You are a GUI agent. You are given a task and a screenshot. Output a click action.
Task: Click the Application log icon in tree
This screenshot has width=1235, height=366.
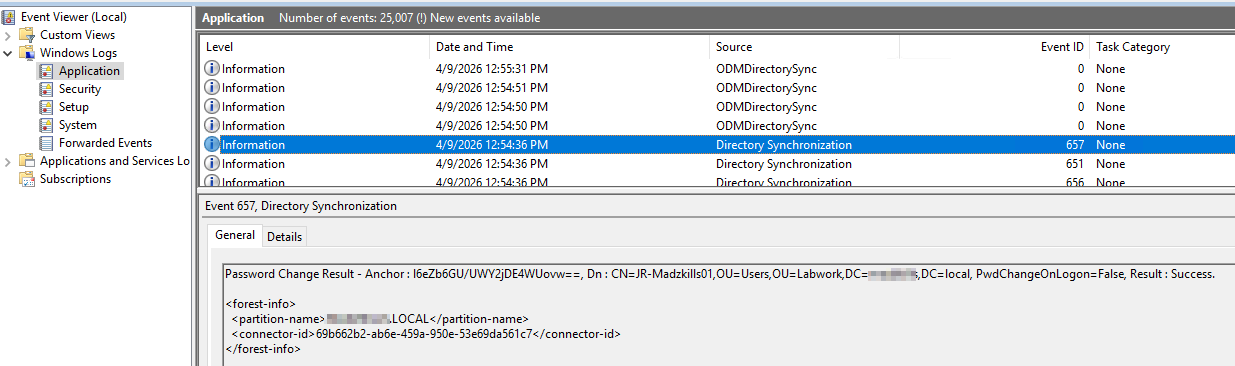[x=47, y=71]
